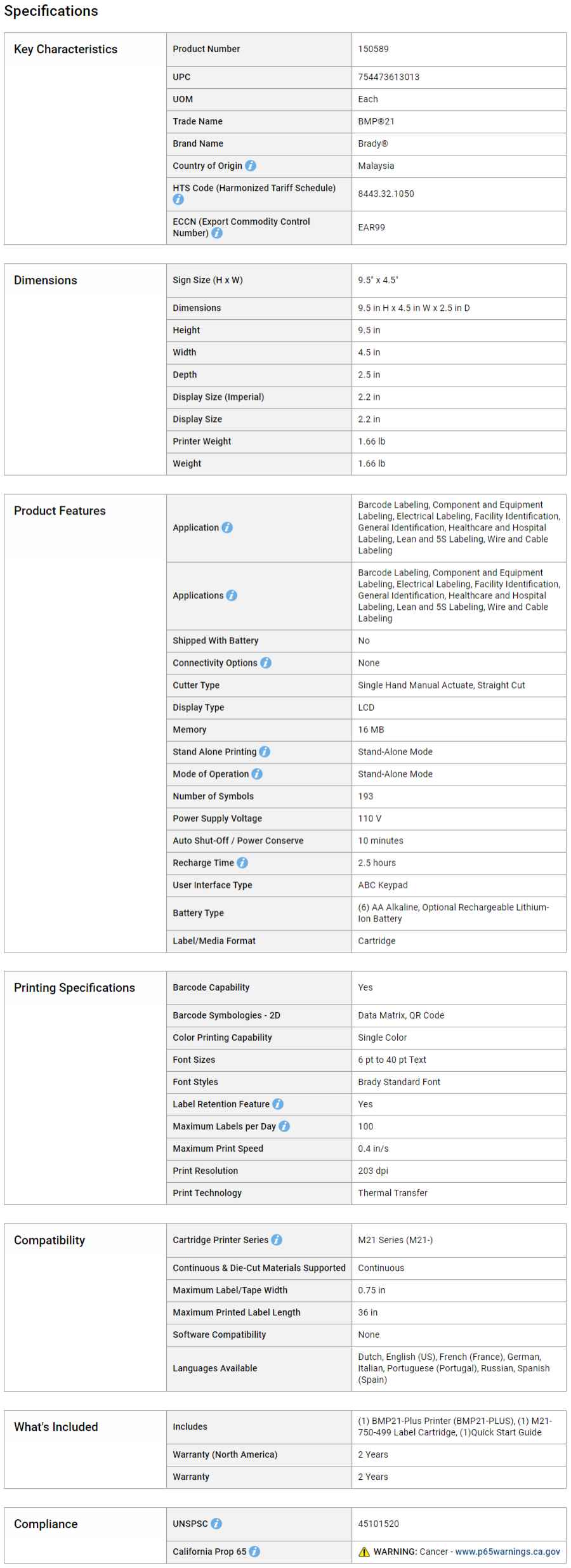The width and height of the screenshot is (571, 1568).
Task: Click Stand Alone Printing info icon
Action: (x=265, y=751)
